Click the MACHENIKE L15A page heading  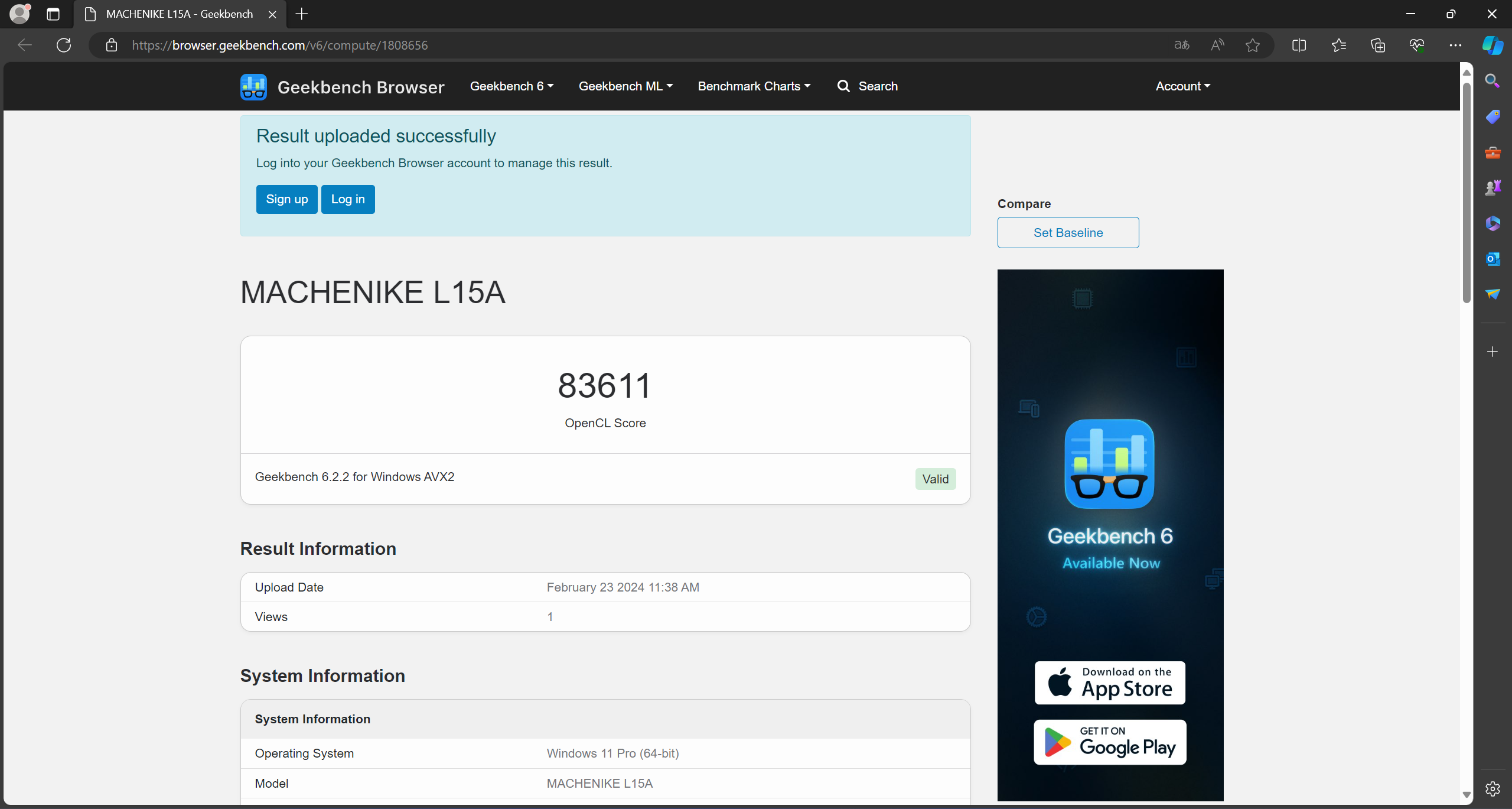click(373, 293)
